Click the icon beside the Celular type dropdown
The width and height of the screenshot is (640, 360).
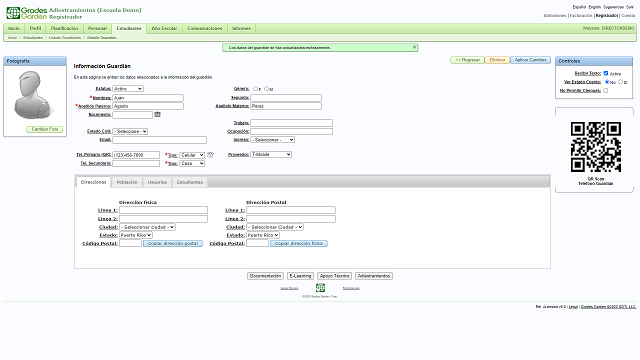[x=210, y=155]
